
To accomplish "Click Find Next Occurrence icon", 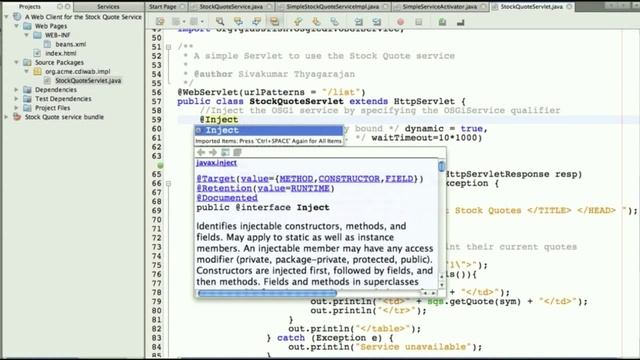I will click(x=256, y=22).
